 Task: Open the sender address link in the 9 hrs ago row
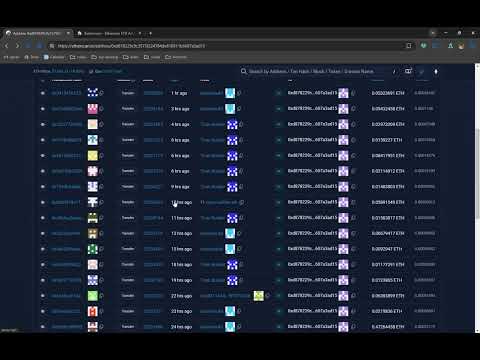tap(213, 187)
